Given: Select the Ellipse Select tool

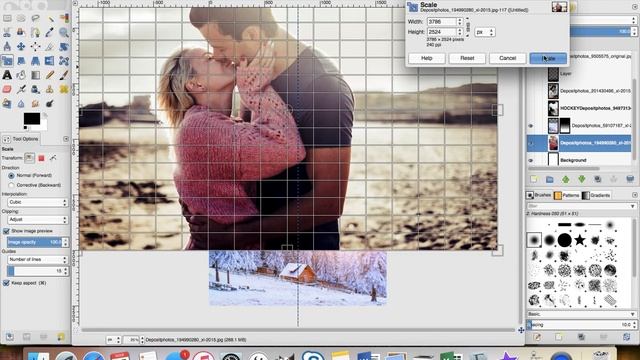Looking at the screenshot, I should click(21, 18).
